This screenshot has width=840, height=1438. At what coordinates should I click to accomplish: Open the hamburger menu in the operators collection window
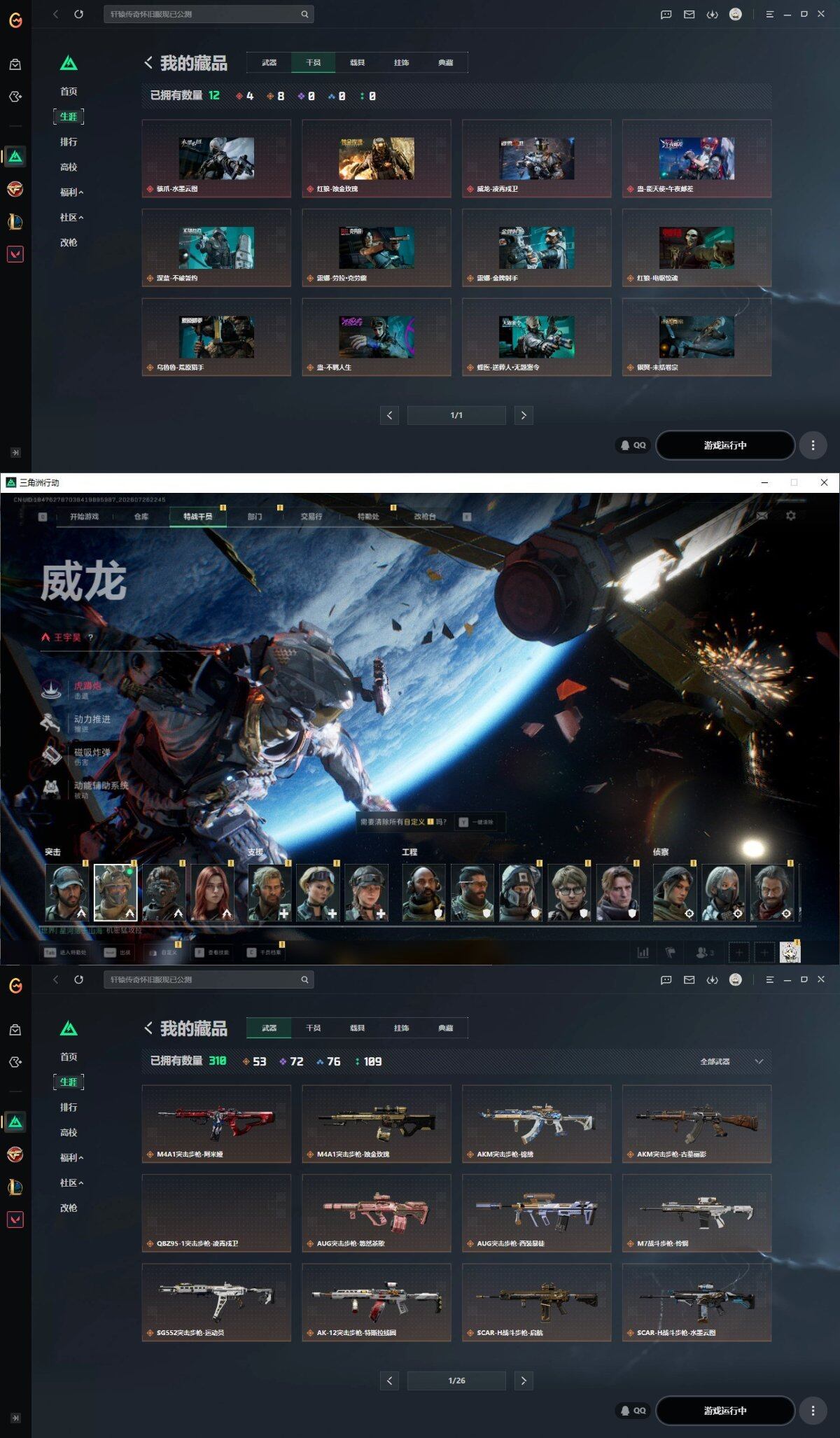(769, 14)
